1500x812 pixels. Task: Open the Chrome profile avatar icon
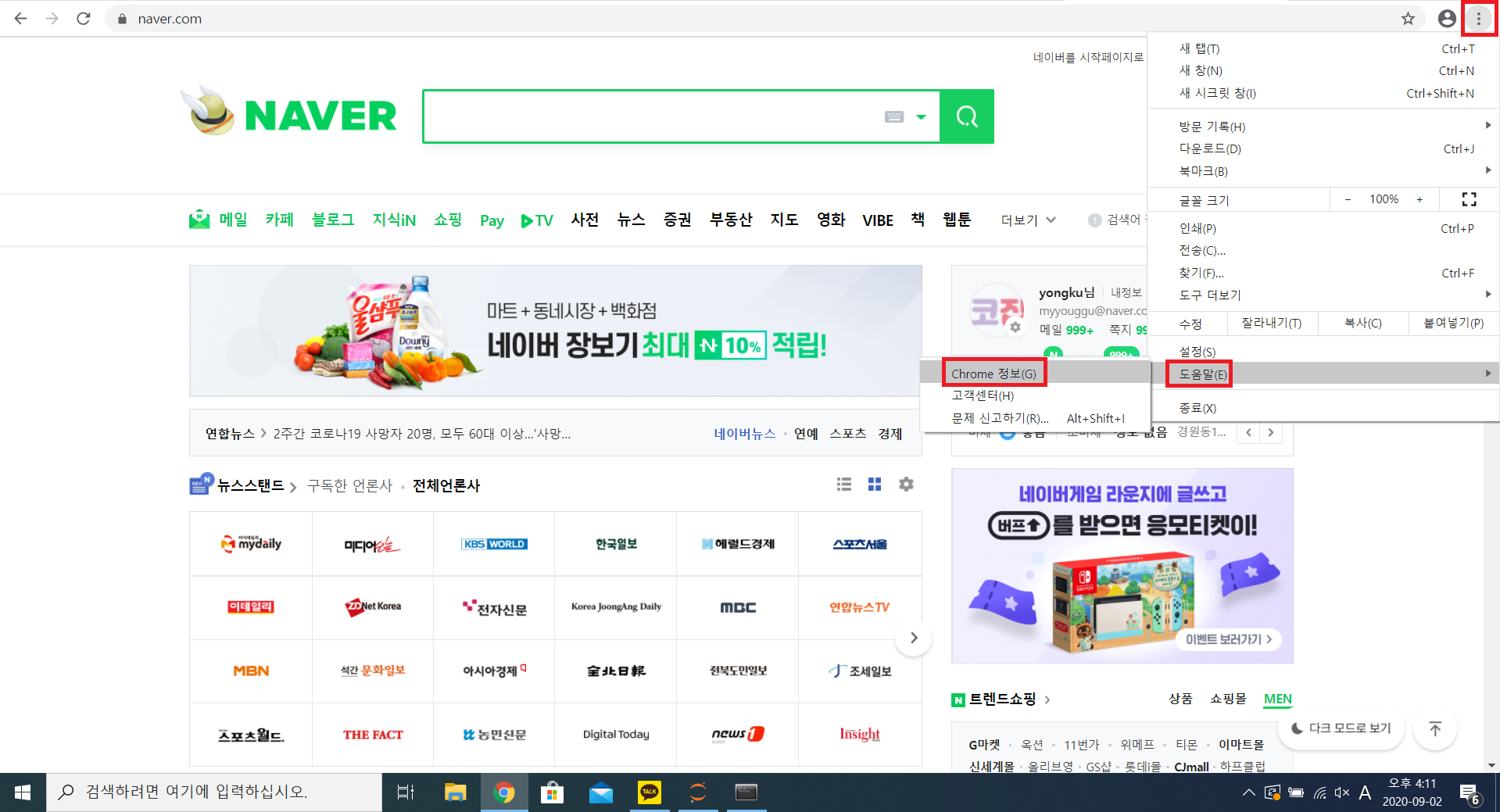tap(1447, 19)
